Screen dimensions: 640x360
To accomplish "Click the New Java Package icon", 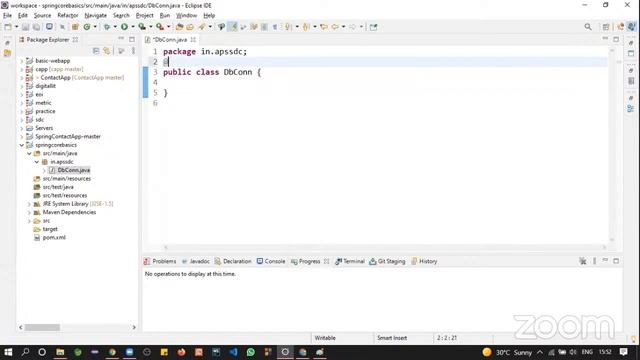I will tap(75, 27).
